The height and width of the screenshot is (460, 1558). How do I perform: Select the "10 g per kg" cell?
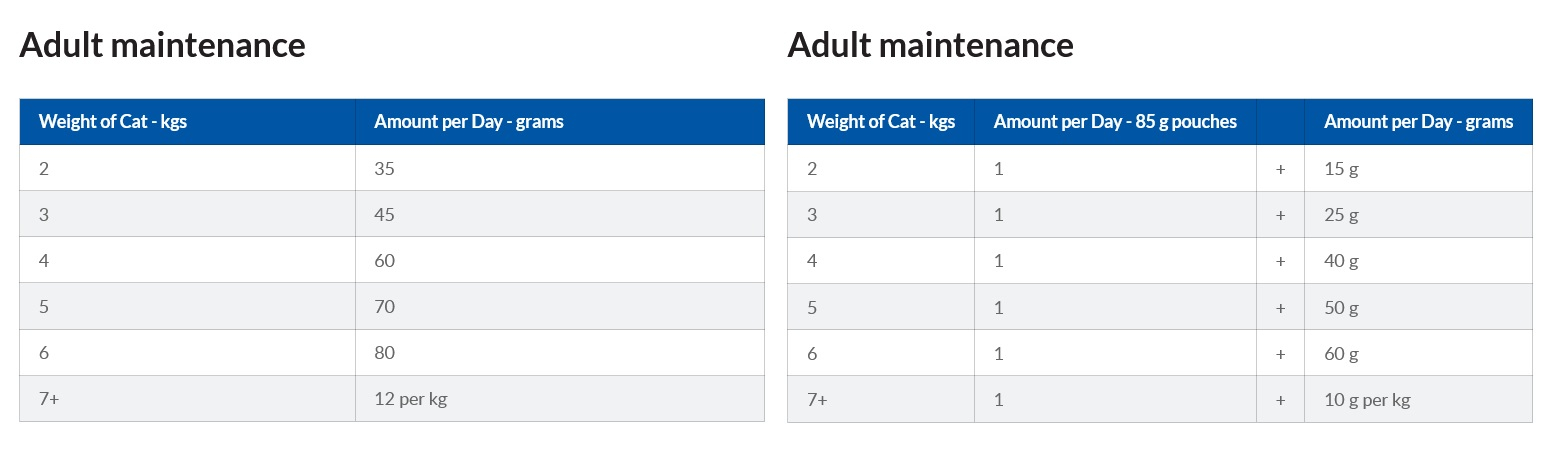(1367, 400)
